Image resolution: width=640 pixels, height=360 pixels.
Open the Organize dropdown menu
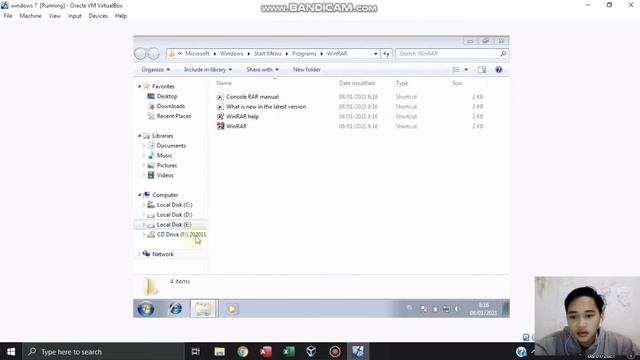click(156, 70)
